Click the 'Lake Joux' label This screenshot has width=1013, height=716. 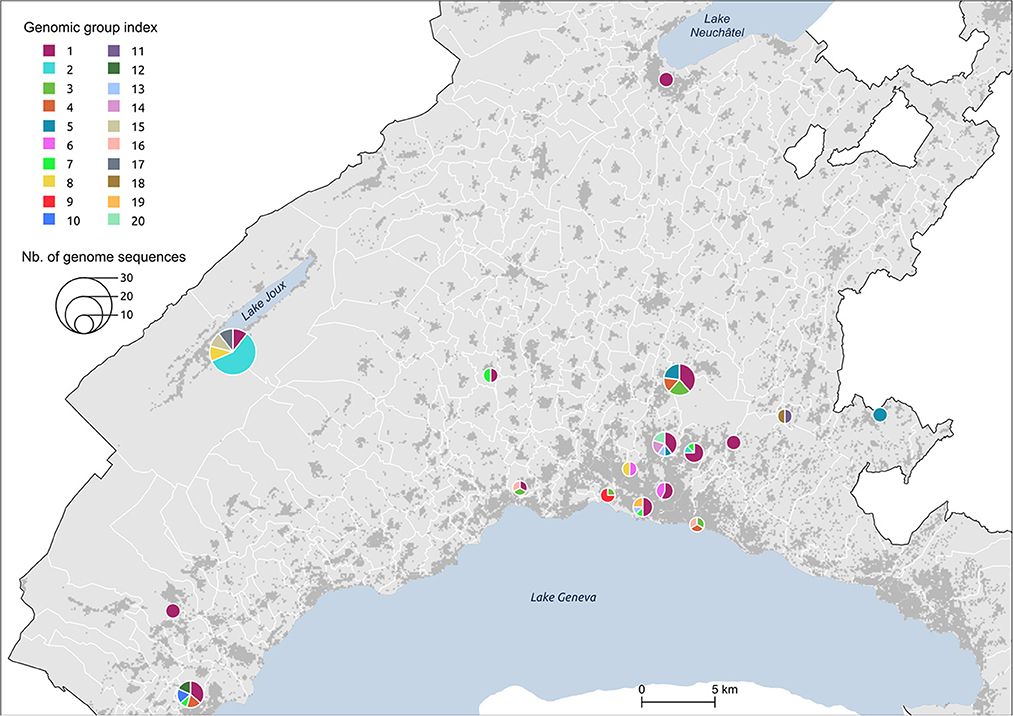click(264, 301)
